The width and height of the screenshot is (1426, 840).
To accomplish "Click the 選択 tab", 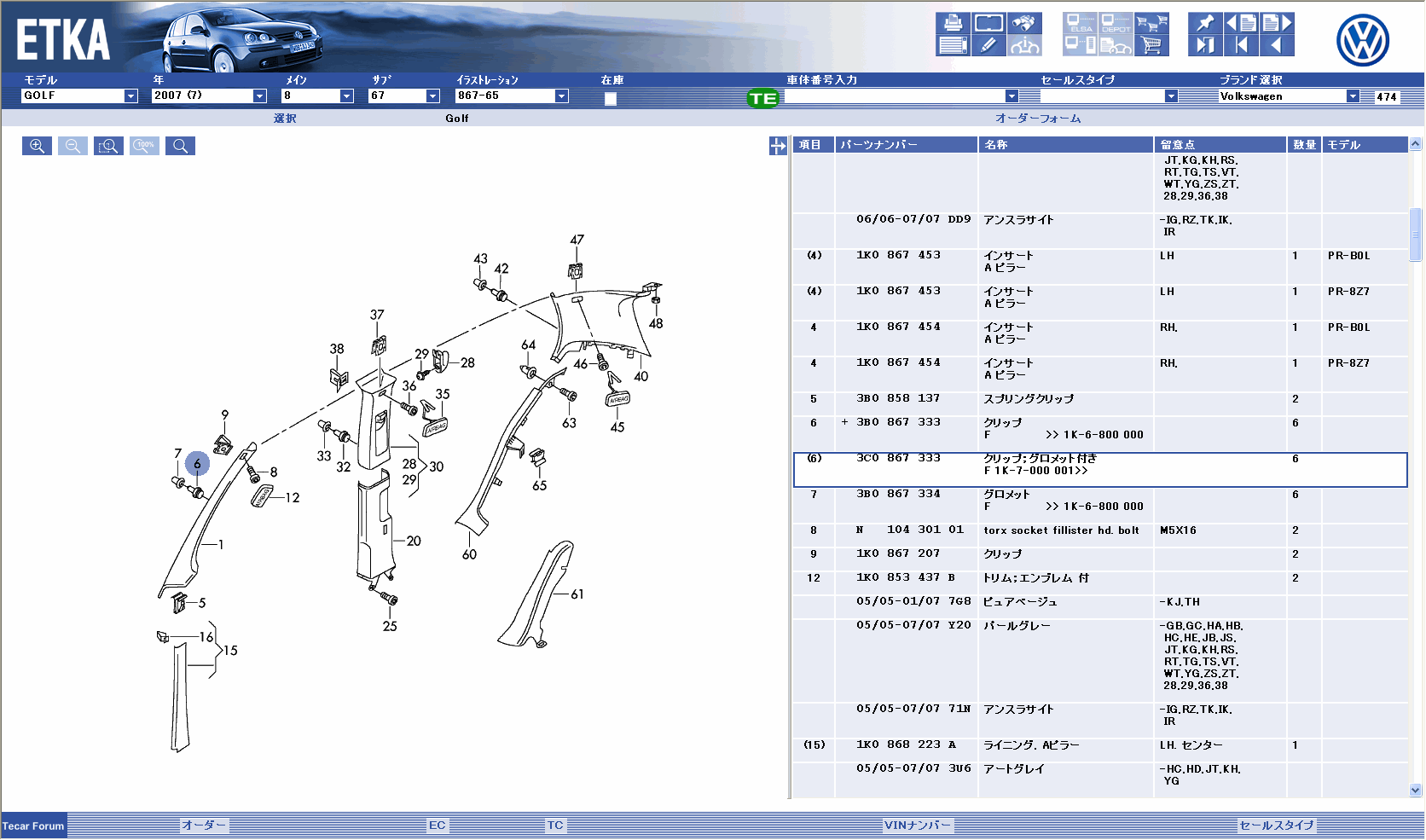I will [x=285, y=119].
